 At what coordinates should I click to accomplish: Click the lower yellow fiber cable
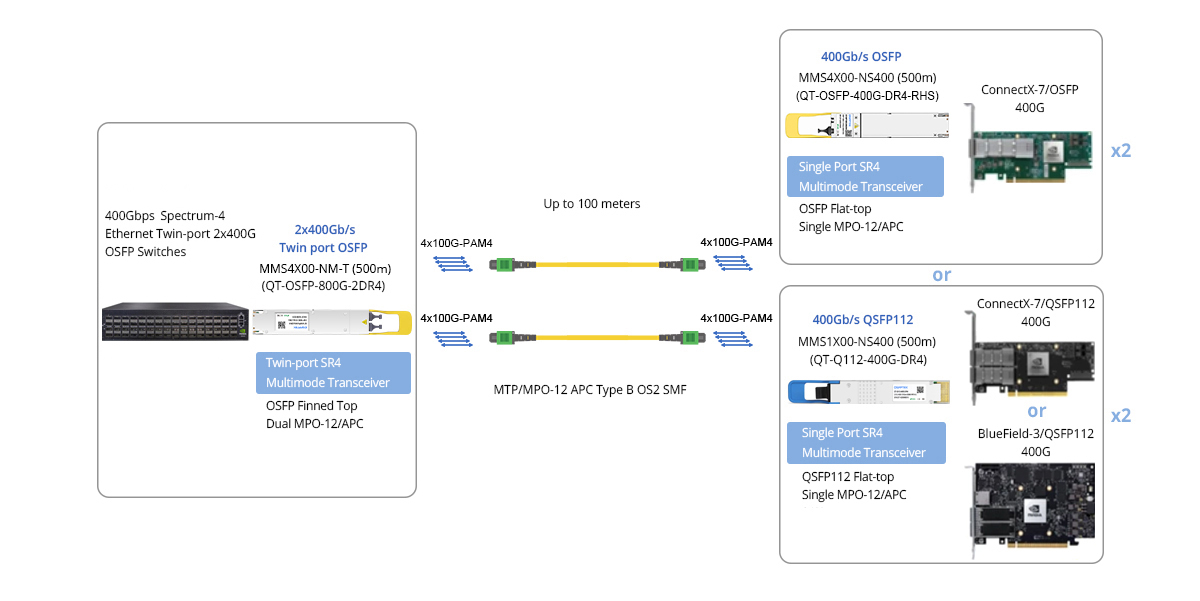tap(600, 338)
